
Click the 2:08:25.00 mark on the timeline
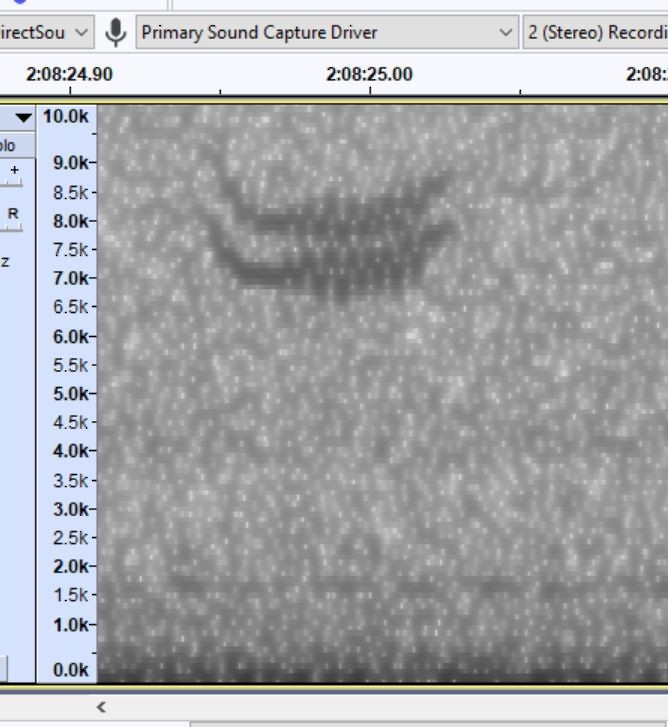coord(369,76)
